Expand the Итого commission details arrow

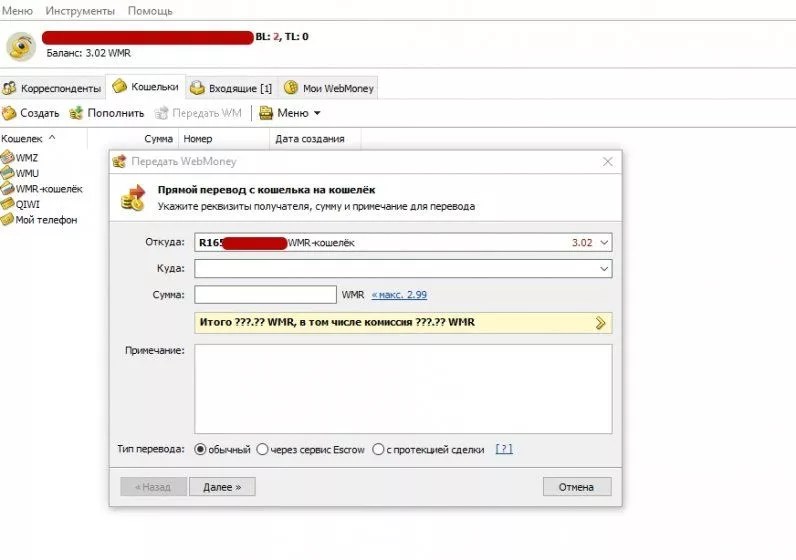tap(601, 322)
